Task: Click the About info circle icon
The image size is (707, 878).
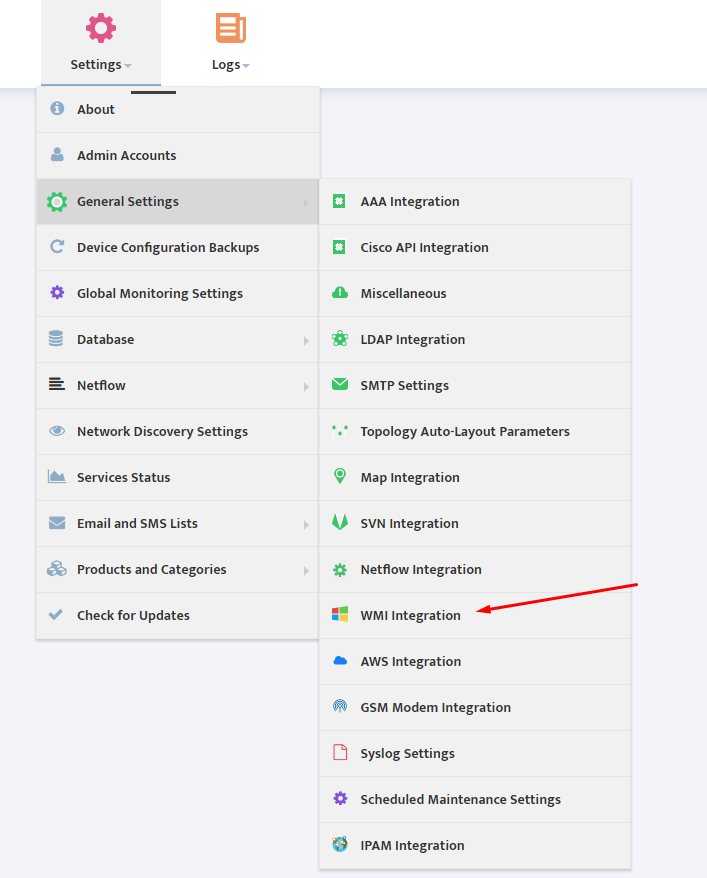Action: pyautogui.click(x=57, y=108)
